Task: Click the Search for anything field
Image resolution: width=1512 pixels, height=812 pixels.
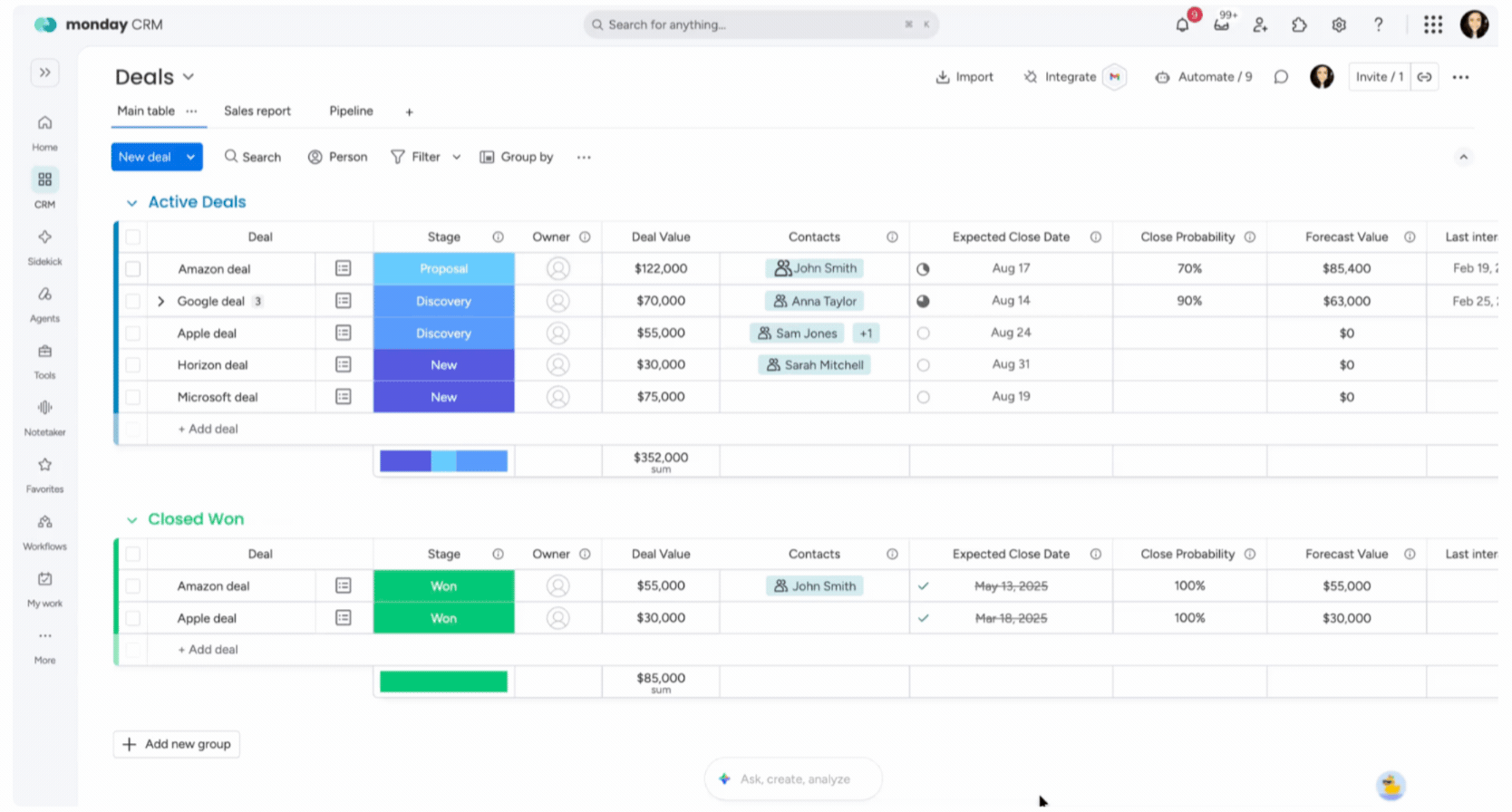Action: [x=761, y=24]
